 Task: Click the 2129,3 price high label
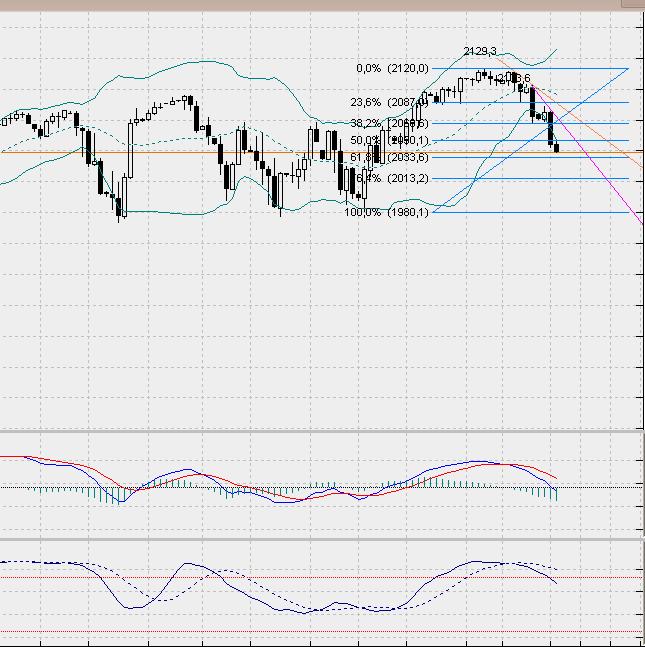click(482, 50)
